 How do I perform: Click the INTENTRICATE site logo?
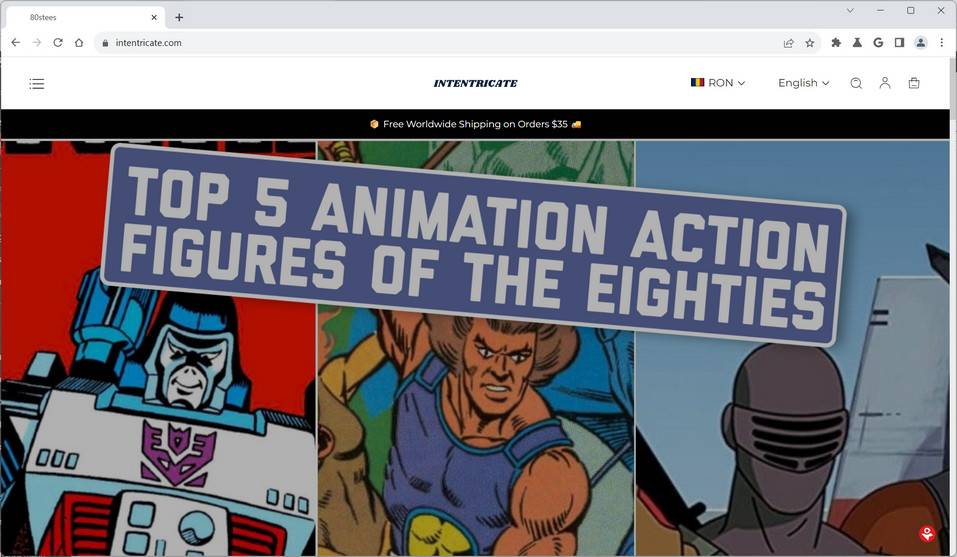coord(475,84)
